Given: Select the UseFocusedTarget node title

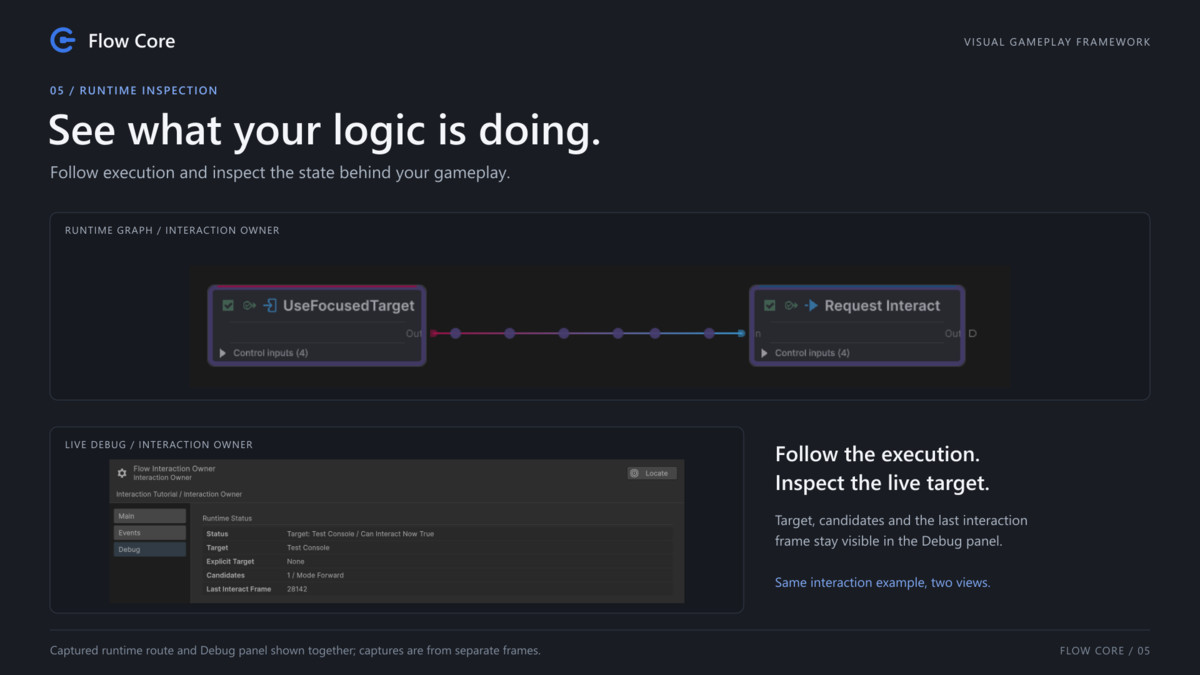Looking at the screenshot, I should point(348,306).
